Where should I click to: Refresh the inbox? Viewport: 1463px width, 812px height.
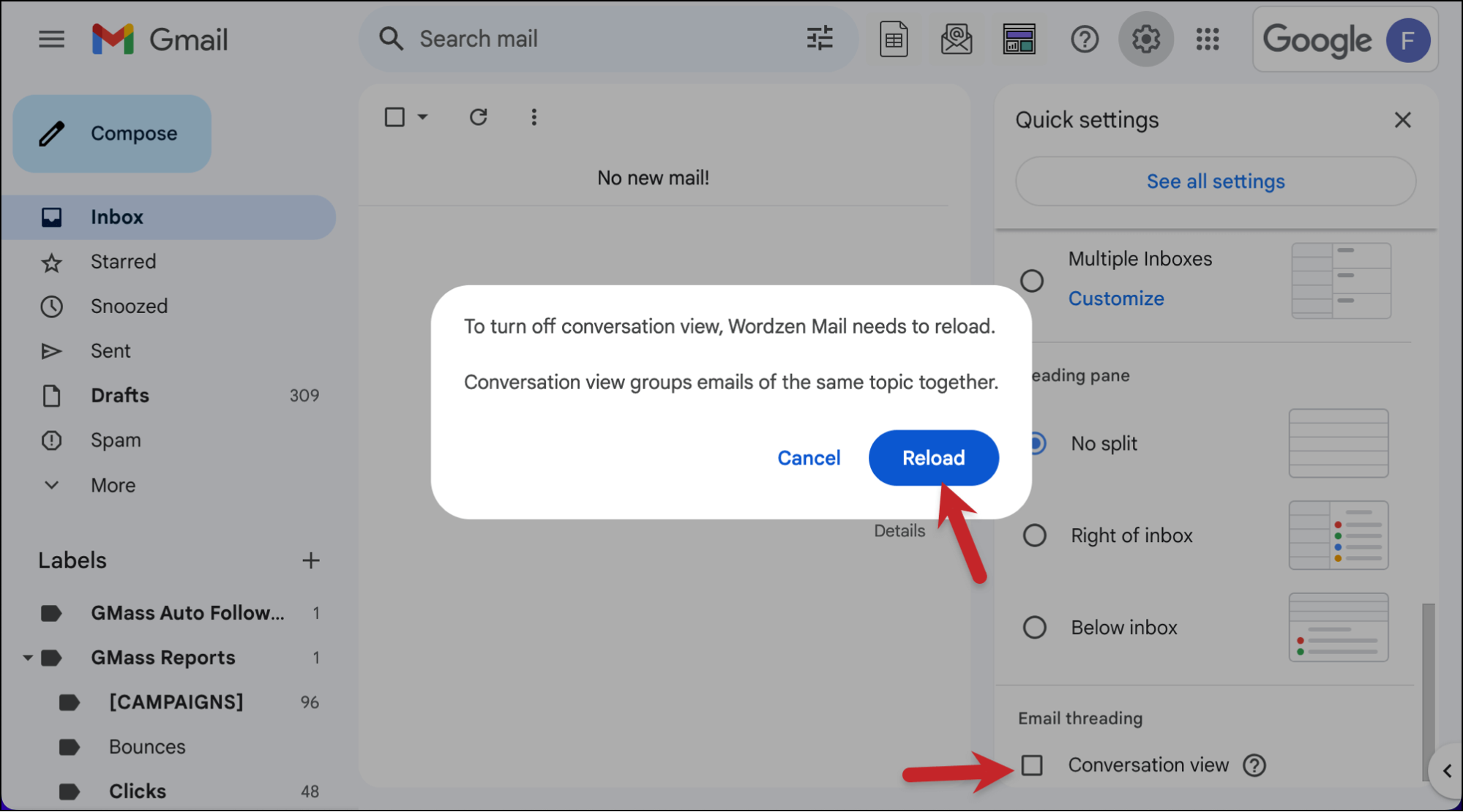coord(479,117)
